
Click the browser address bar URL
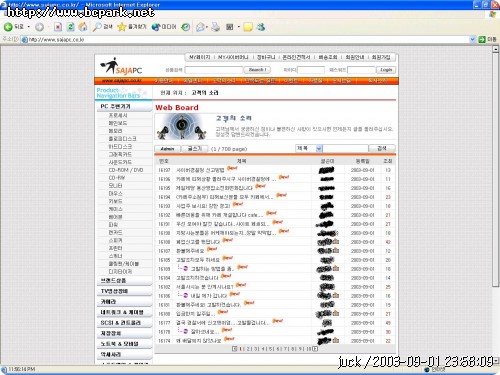click(57, 40)
